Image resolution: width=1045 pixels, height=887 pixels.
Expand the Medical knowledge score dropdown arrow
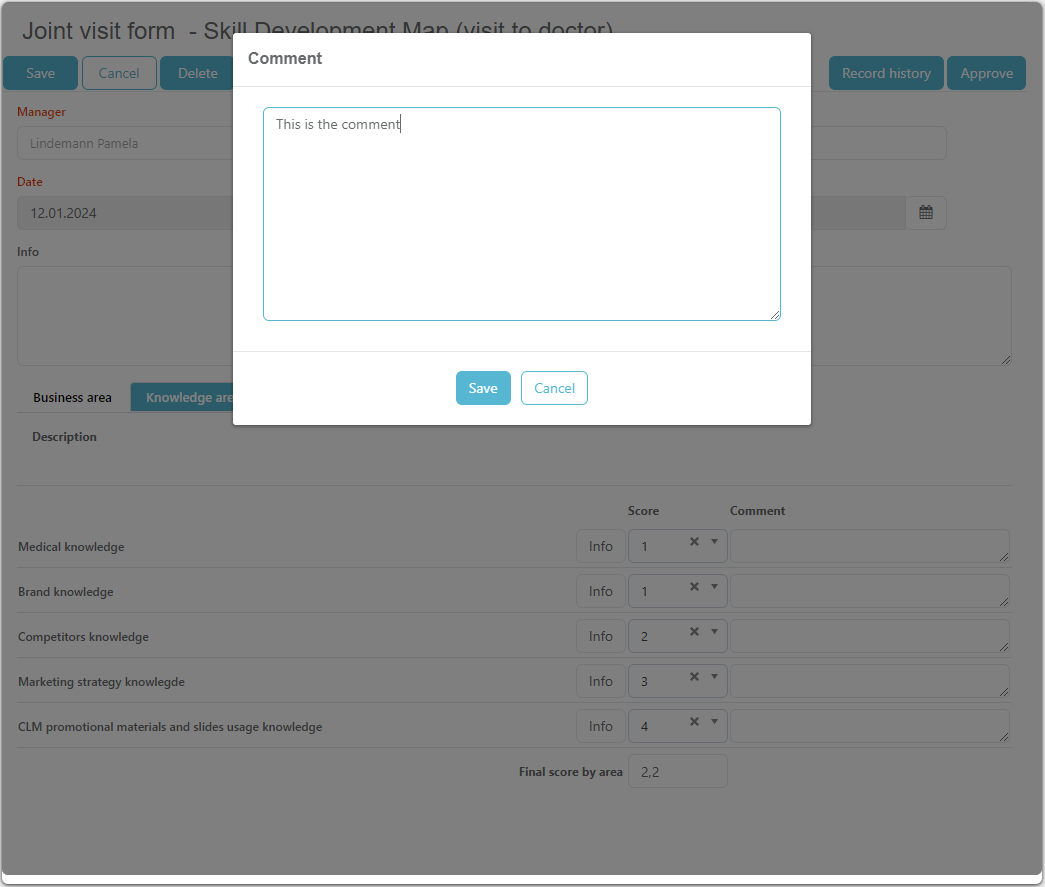click(x=714, y=542)
